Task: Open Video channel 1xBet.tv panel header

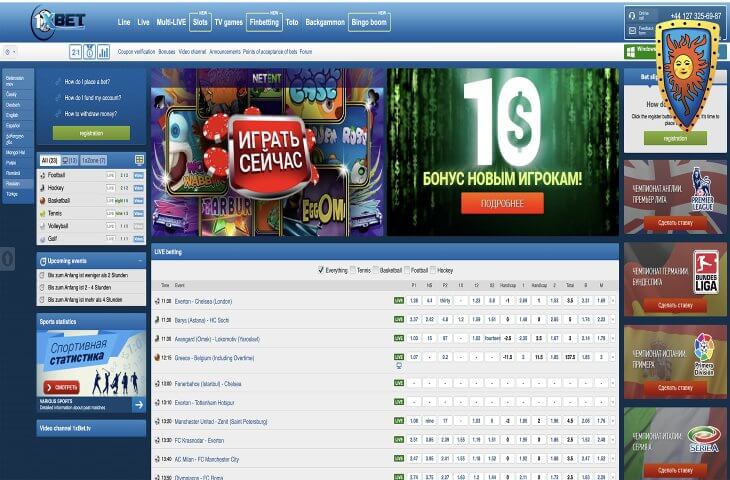Action: coord(91,428)
